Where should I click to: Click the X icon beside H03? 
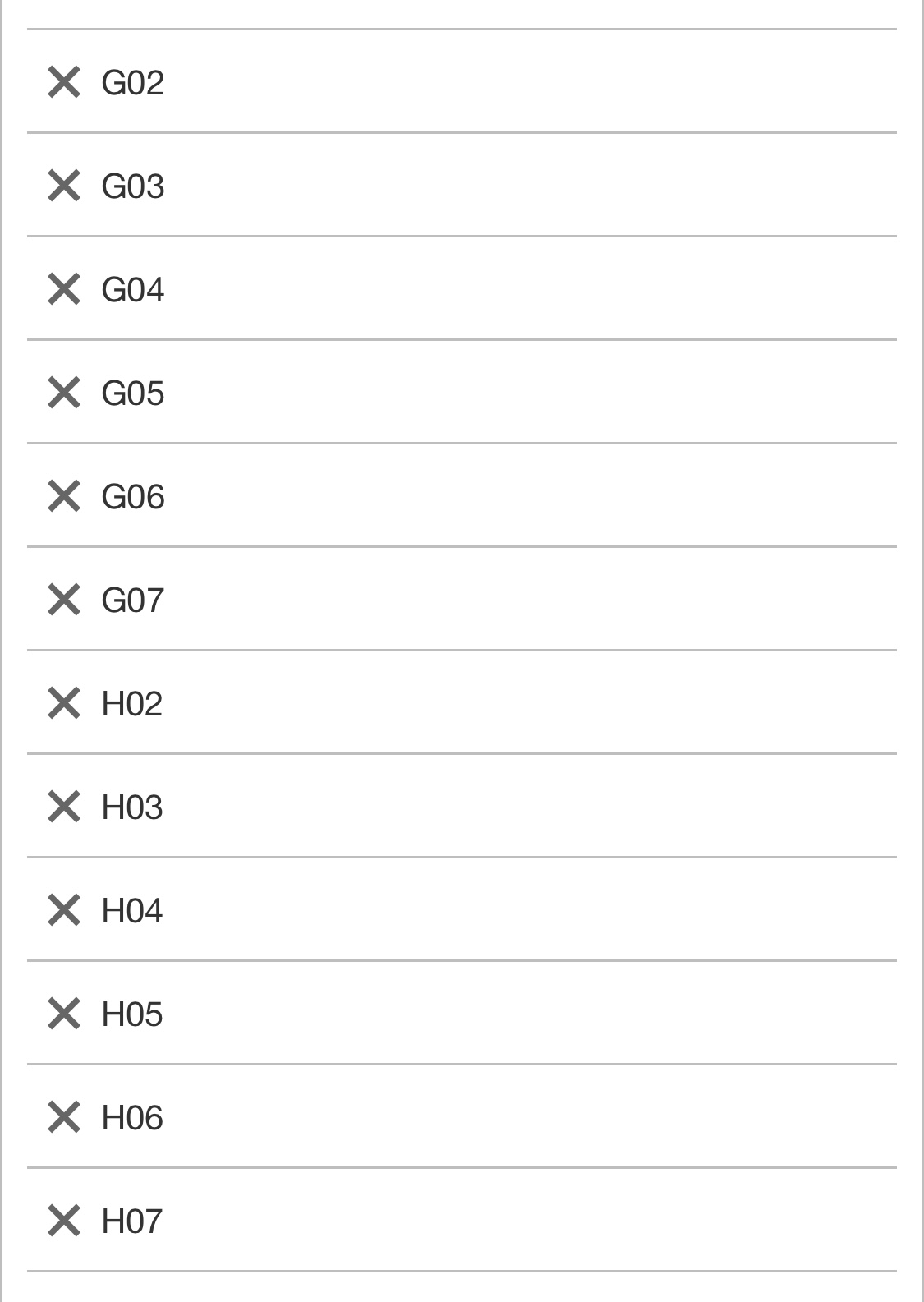(x=64, y=807)
